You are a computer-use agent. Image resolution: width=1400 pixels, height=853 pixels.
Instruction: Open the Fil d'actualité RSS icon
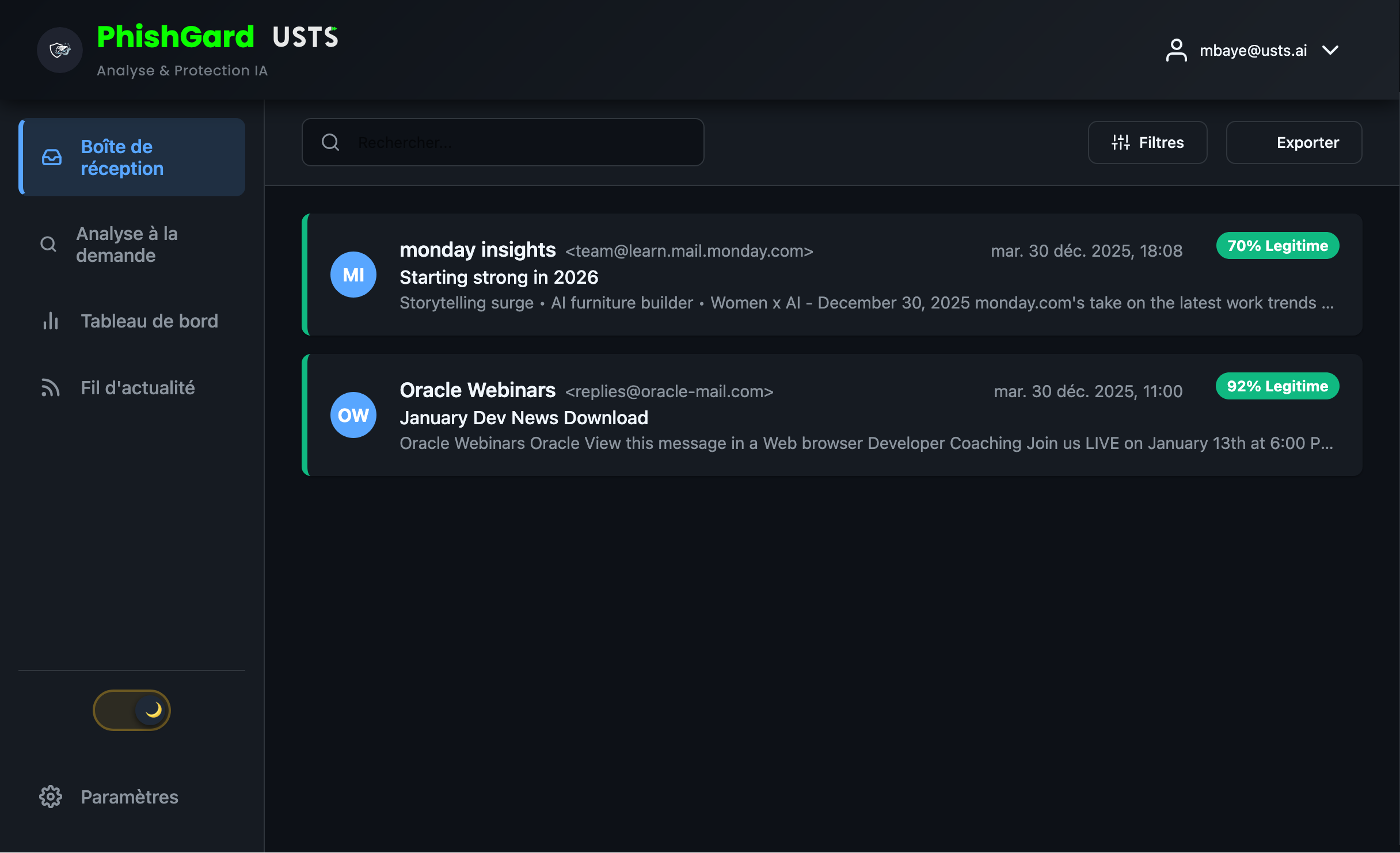click(x=50, y=388)
